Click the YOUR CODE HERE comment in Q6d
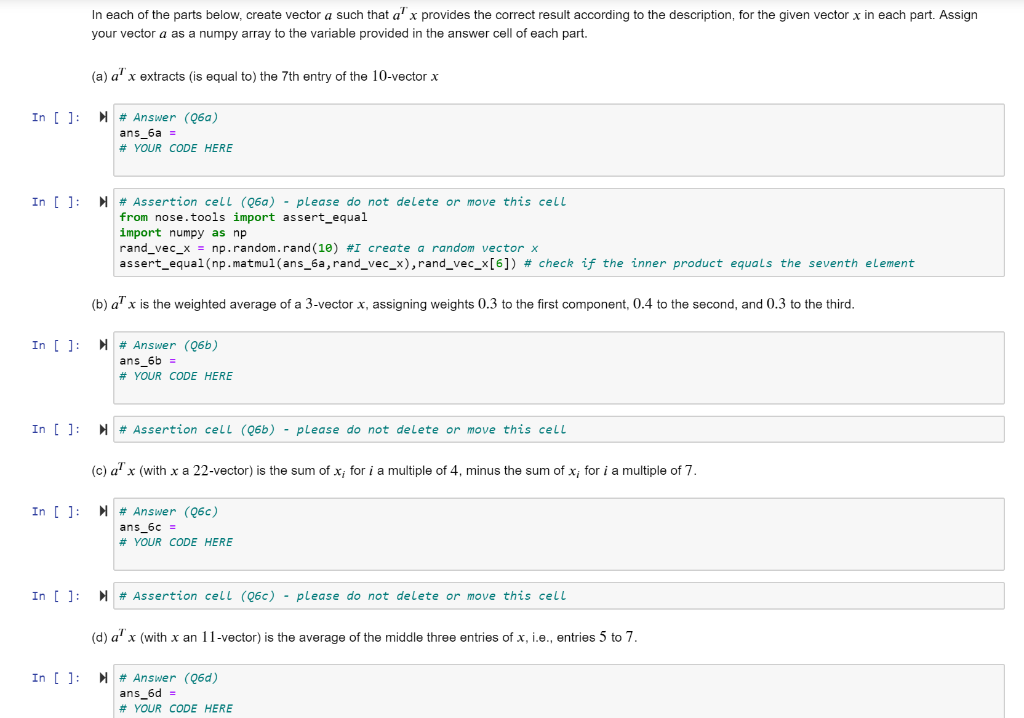 176,708
